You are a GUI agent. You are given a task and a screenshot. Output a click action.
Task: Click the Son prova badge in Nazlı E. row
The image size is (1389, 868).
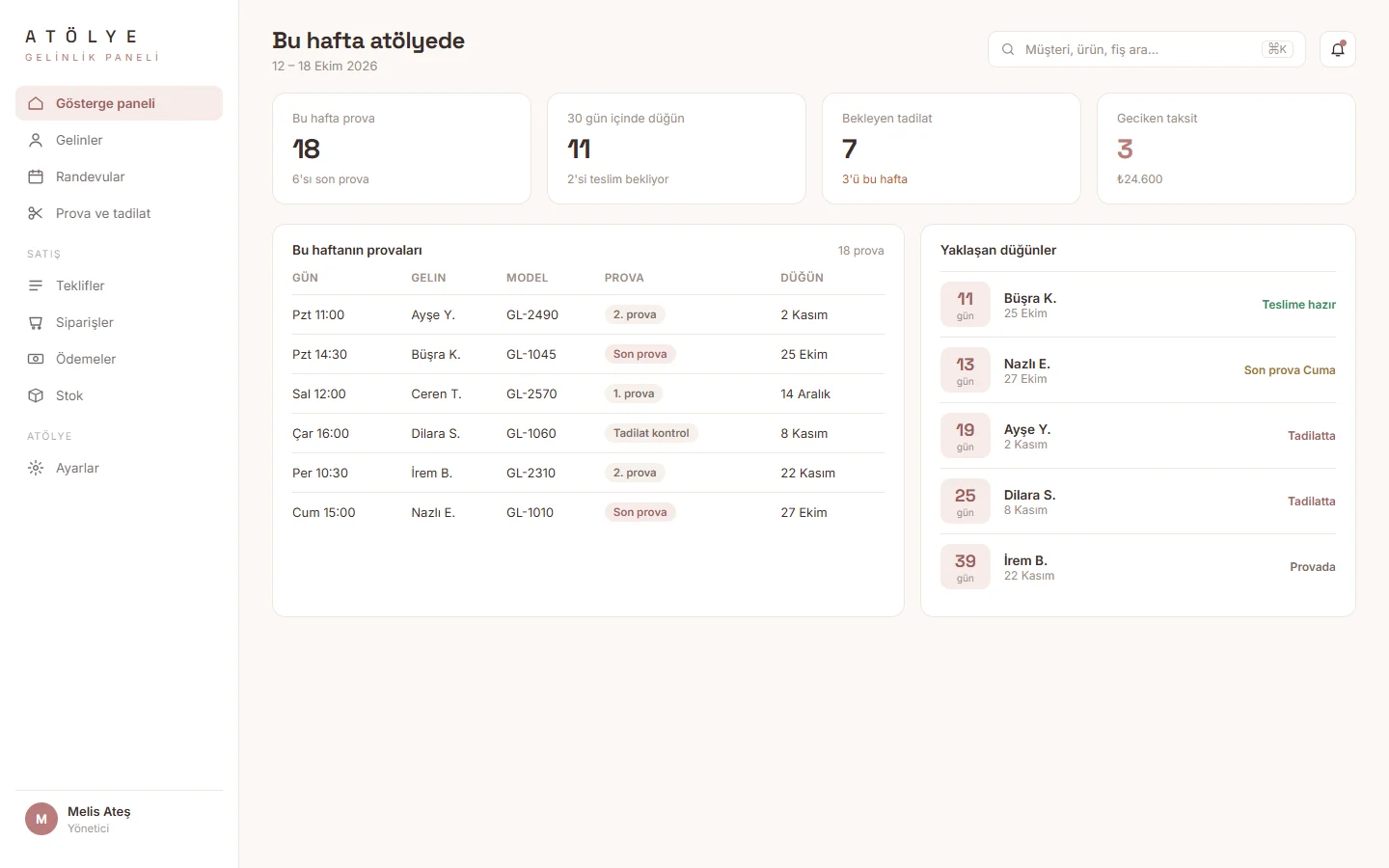pyautogui.click(x=640, y=512)
